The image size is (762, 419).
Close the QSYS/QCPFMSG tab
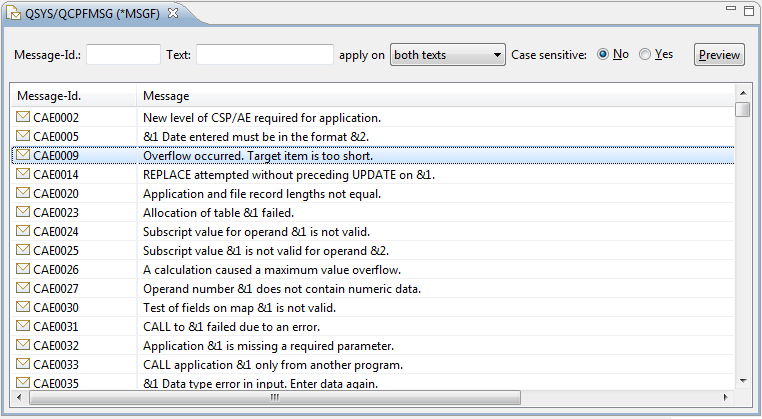173,13
